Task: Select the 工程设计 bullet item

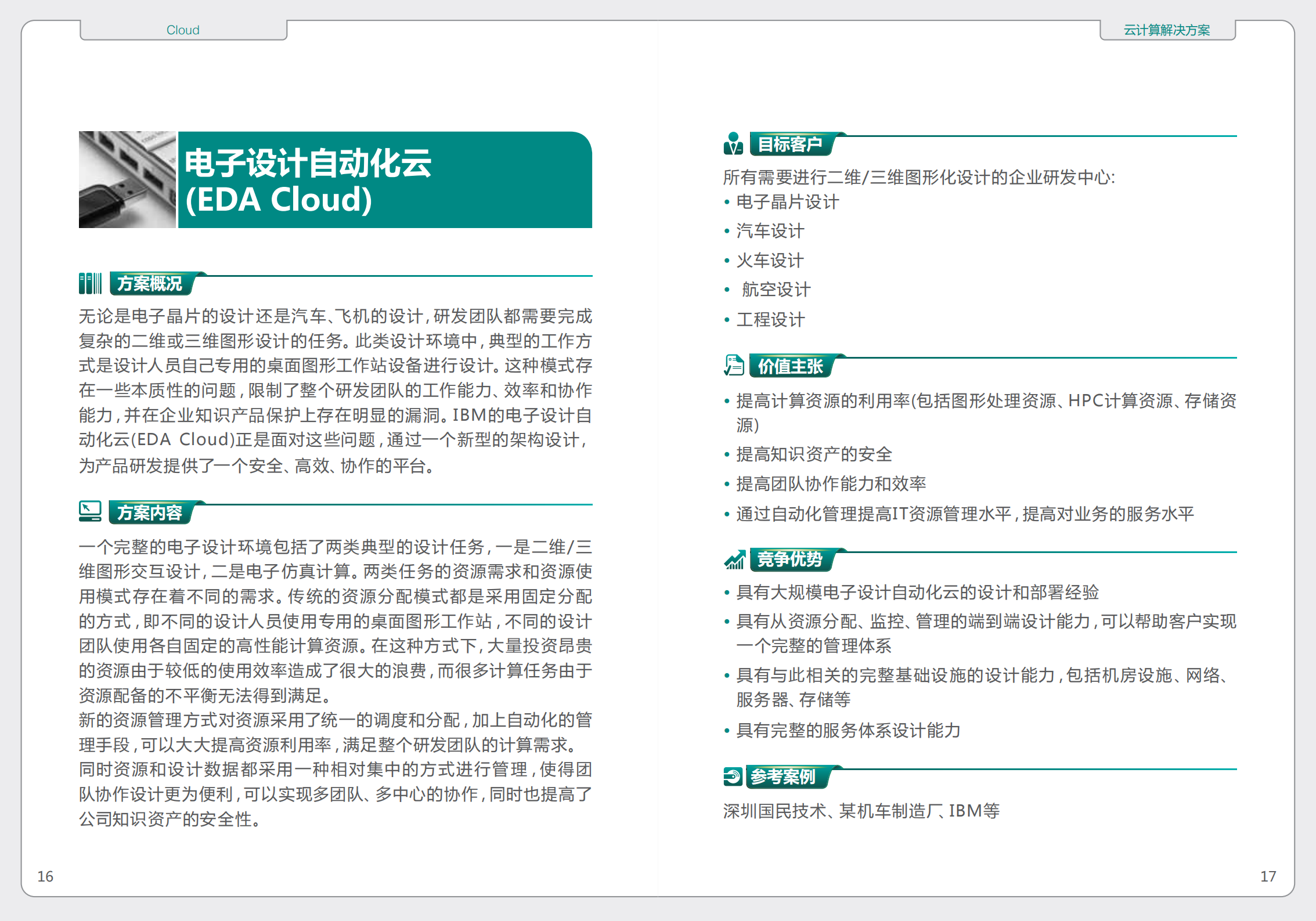Action: pyautogui.click(x=770, y=319)
